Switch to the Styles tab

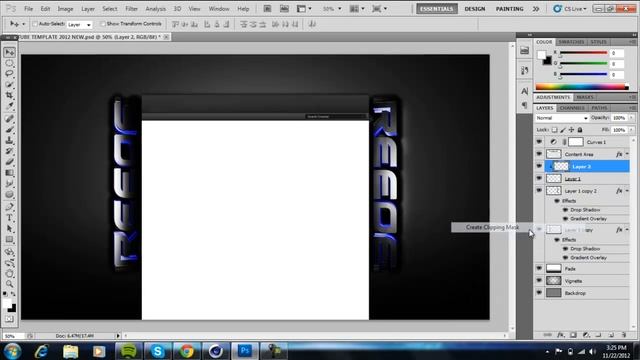click(x=598, y=42)
